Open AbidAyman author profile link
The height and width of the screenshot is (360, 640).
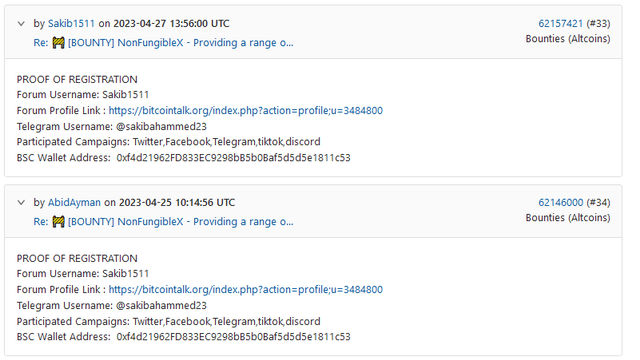[74, 202]
